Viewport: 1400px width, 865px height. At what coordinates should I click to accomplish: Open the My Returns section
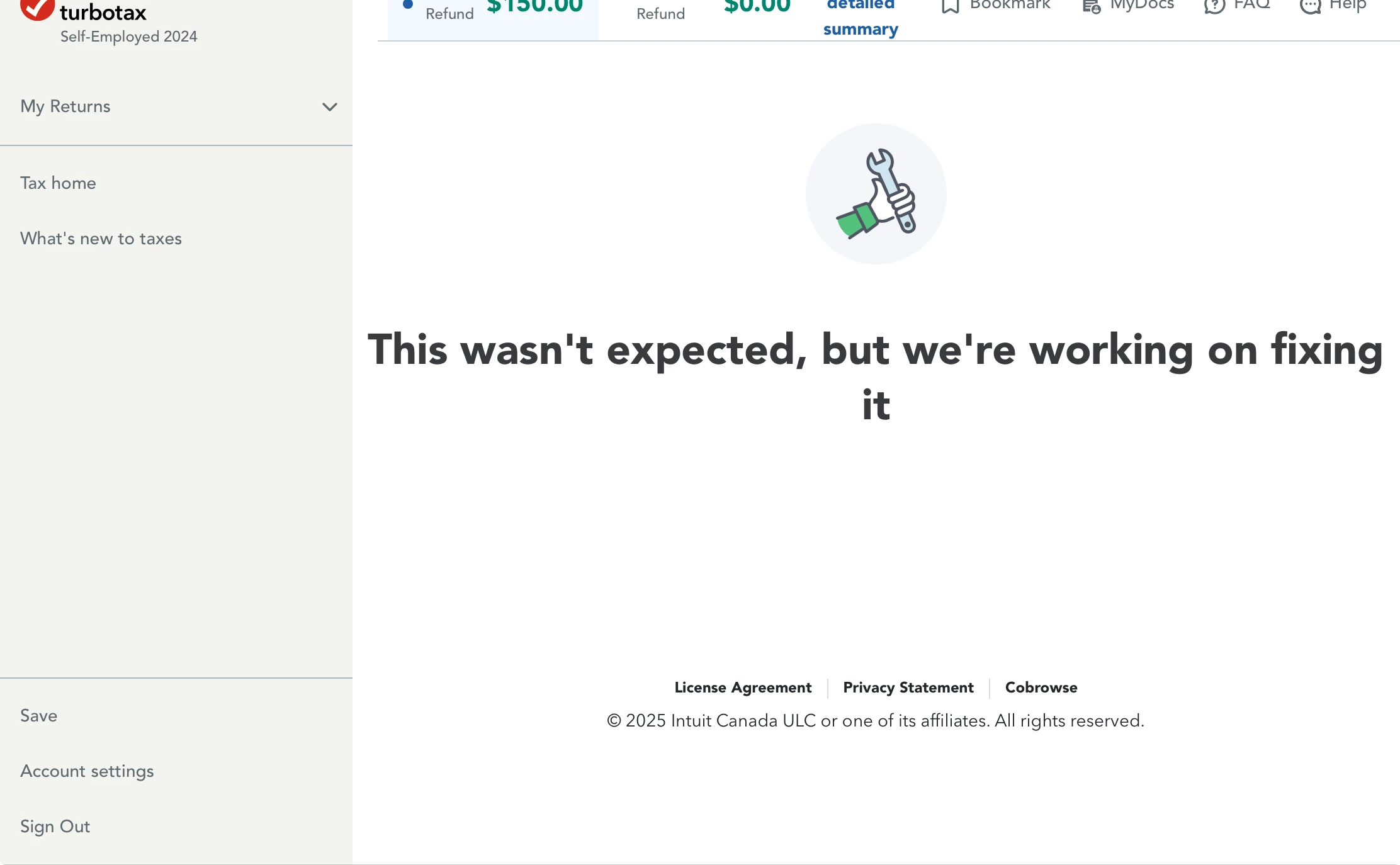65,106
